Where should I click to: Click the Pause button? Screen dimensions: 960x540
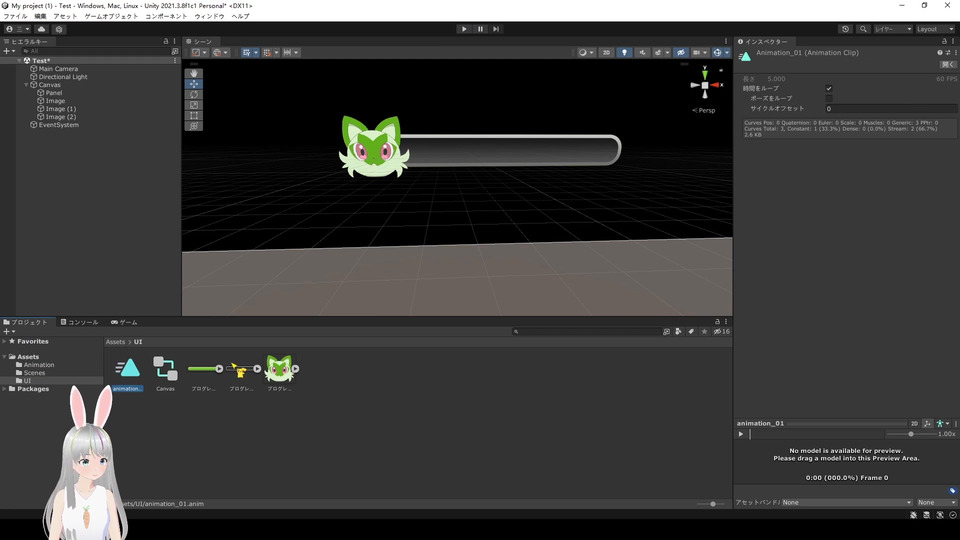point(480,29)
